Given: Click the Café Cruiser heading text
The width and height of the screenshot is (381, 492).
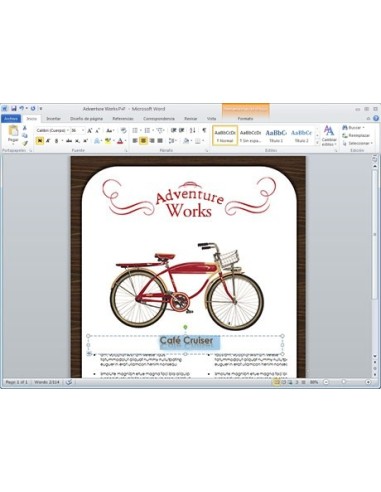Looking at the screenshot, I should (x=186, y=341).
